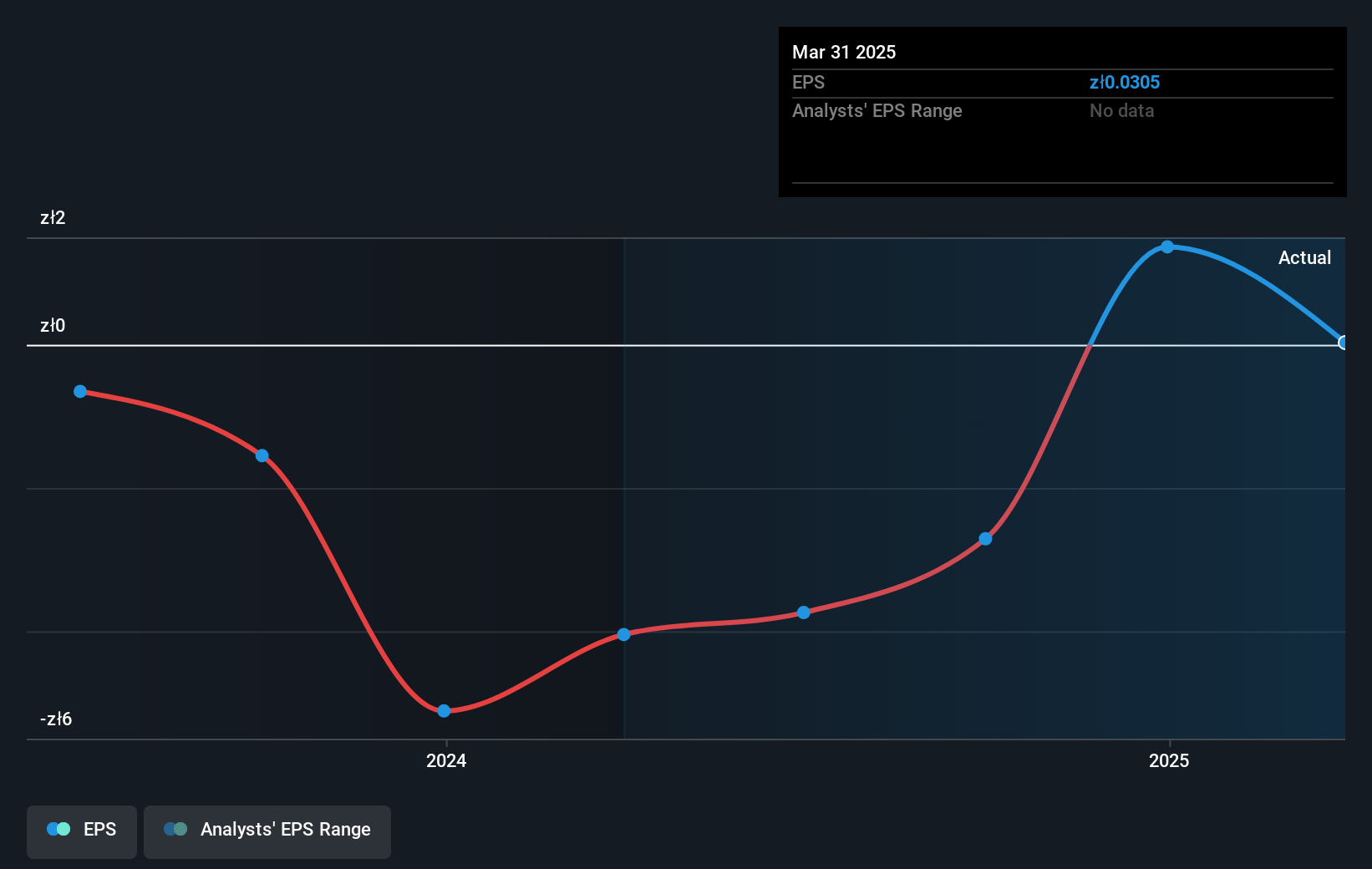
Task: Select the peak EPS data point above 2025
Action: (x=1167, y=246)
